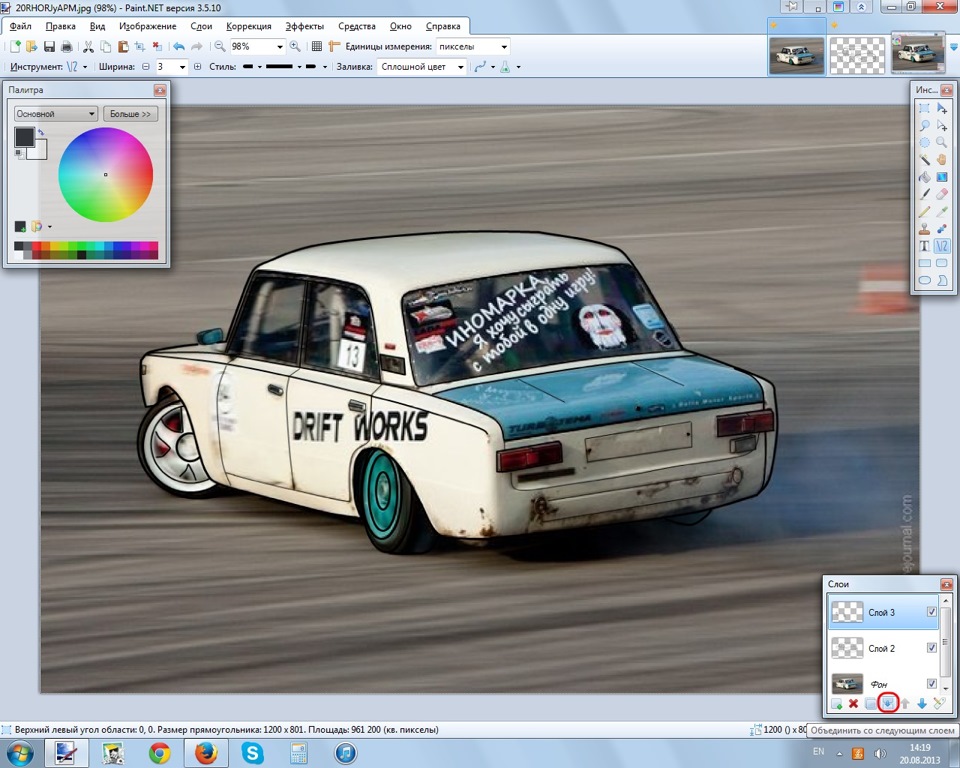Click Merge Layer Down icon
This screenshot has width=960, height=768.
(888, 704)
